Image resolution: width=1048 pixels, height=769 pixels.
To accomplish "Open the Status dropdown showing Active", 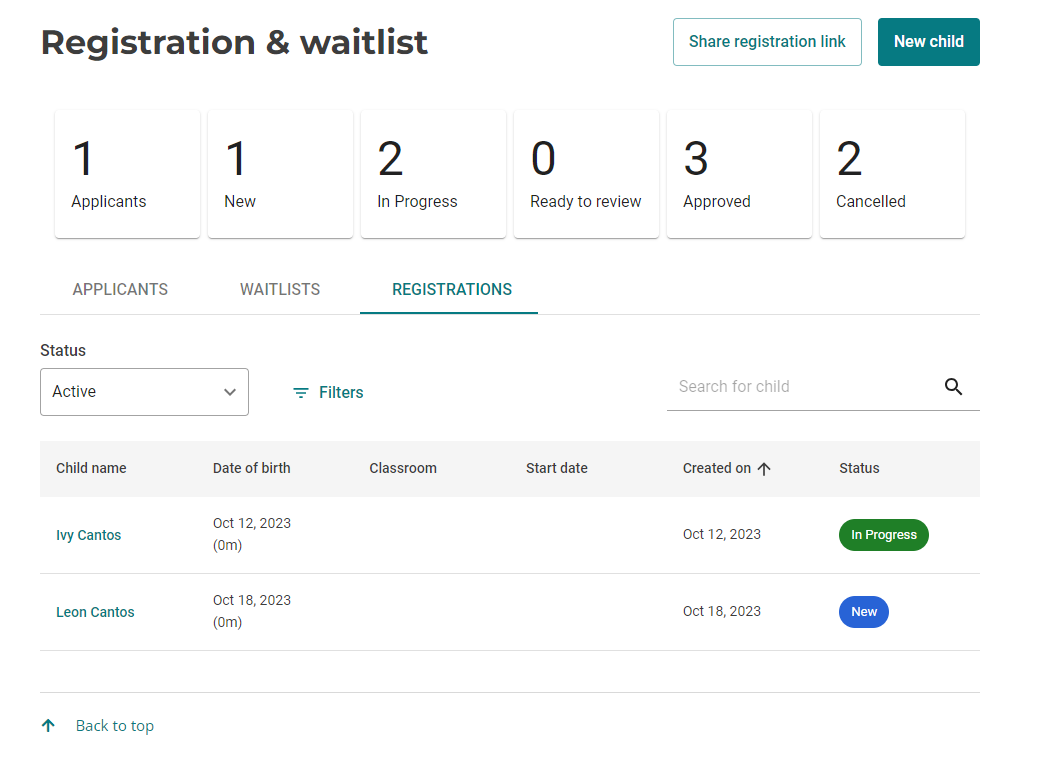I will (x=144, y=392).
